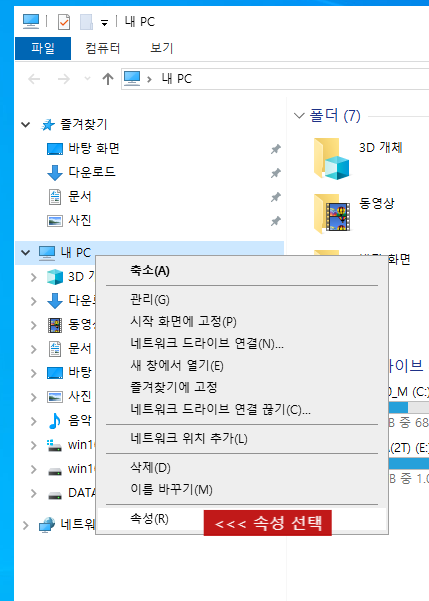The height and width of the screenshot is (601, 429).
Task: Go forward with the right arrow
Action: tap(64, 79)
